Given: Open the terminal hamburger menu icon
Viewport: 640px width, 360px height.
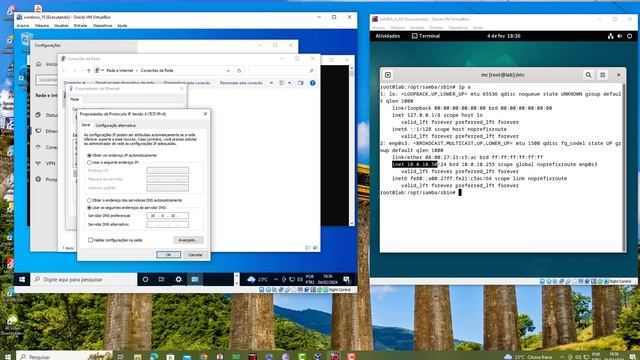Looking at the screenshot, I should tap(602, 75).
